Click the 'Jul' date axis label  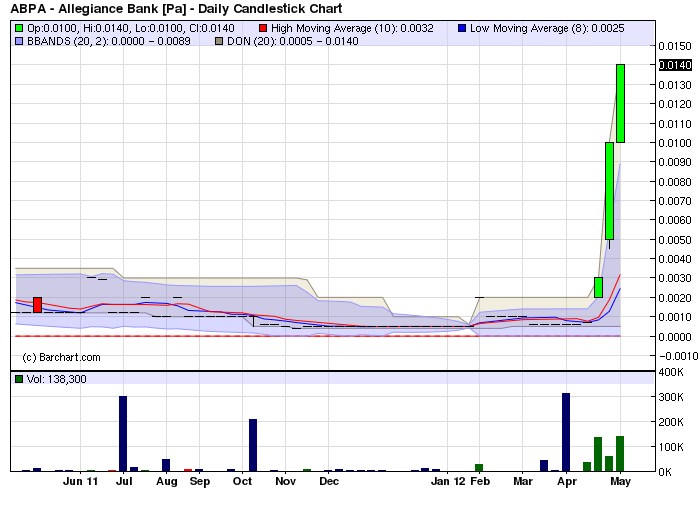124,482
